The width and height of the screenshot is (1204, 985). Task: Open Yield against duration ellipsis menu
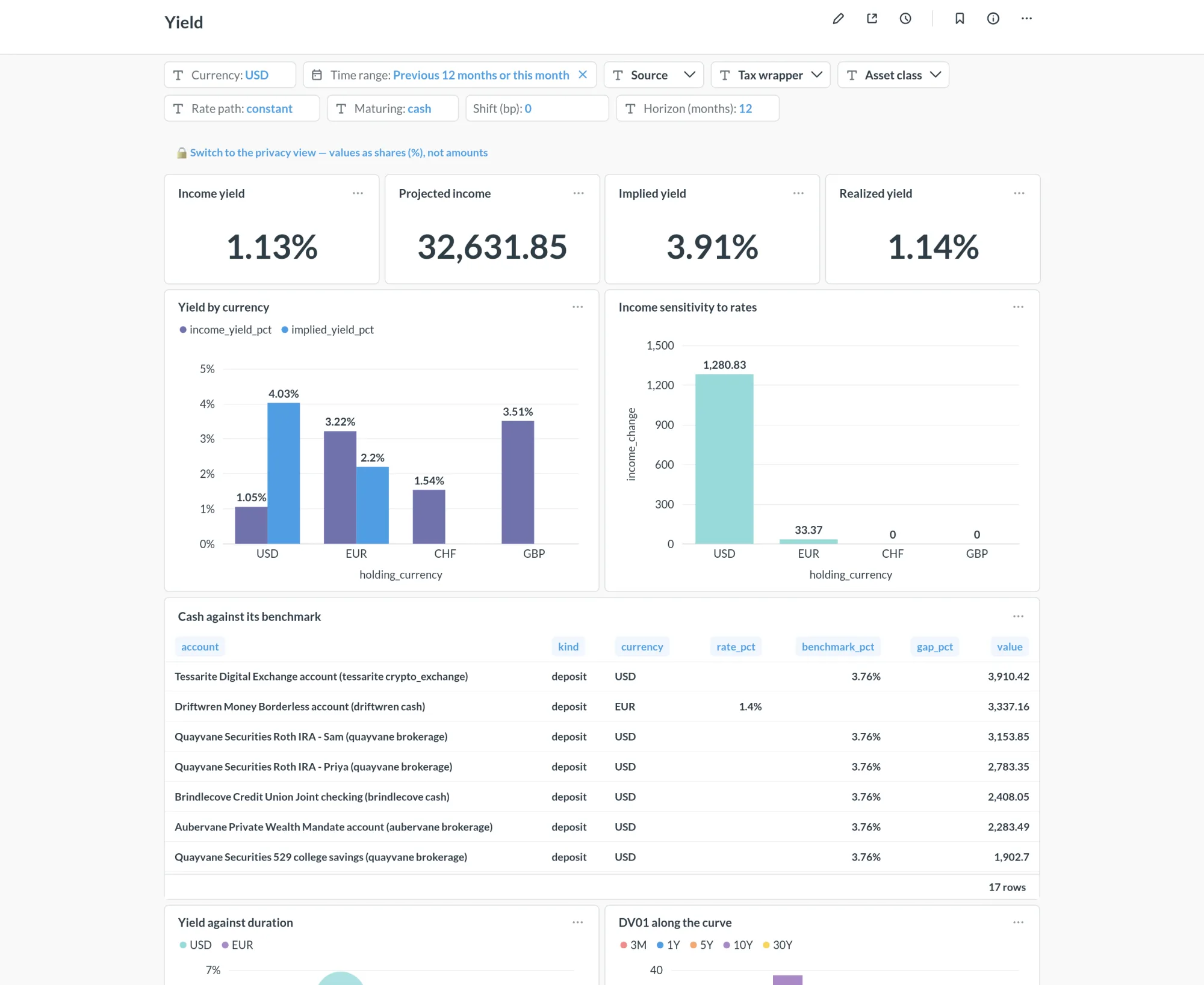[x=578, y=922]
